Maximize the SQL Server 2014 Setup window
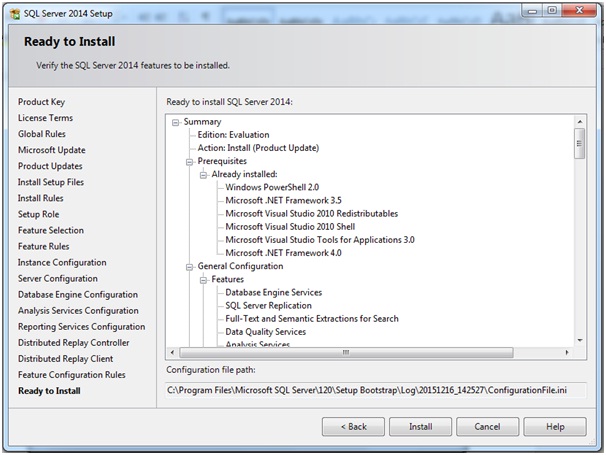The width and height of the screenshot is (606, 455). point(552,10)
